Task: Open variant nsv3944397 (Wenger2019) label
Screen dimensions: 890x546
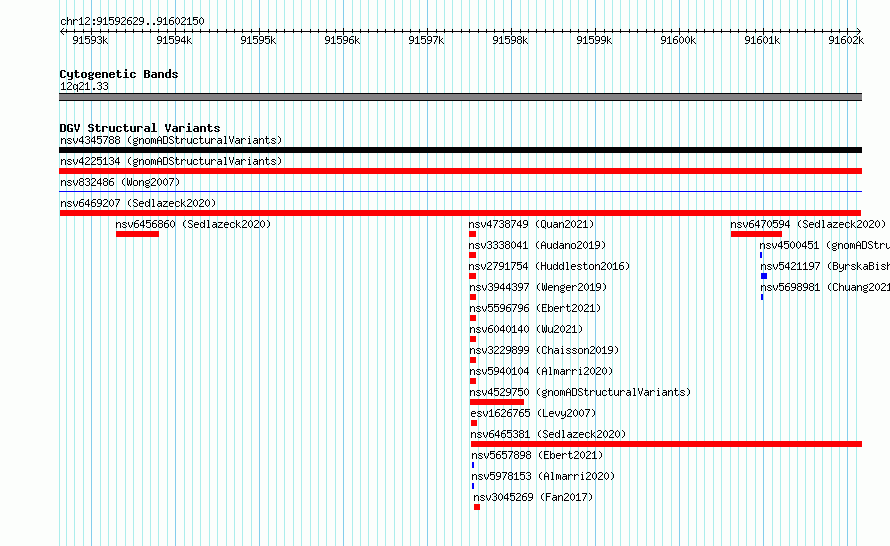Action: [538, 287]
